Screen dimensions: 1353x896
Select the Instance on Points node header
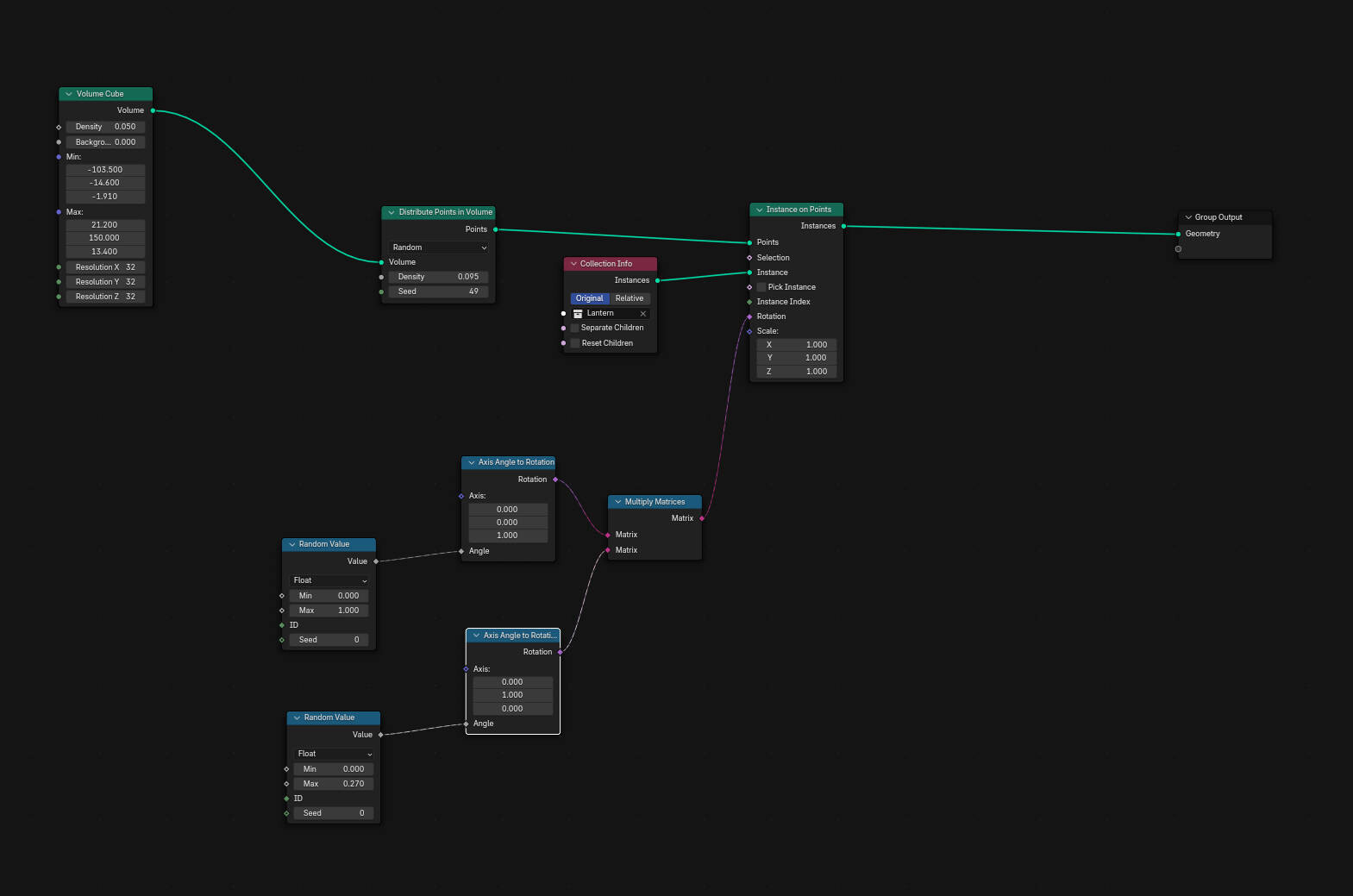(x=797, y=210)
